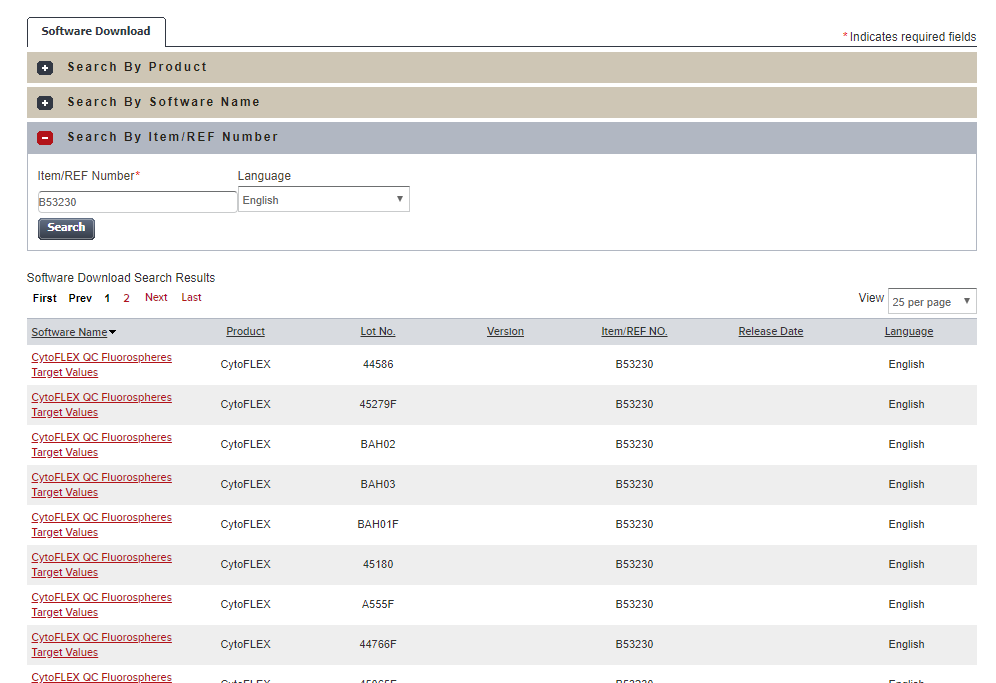Expand the Search By Software Name plus icon
The width and height of the screenshot is (996, 683).
point(45,102)
